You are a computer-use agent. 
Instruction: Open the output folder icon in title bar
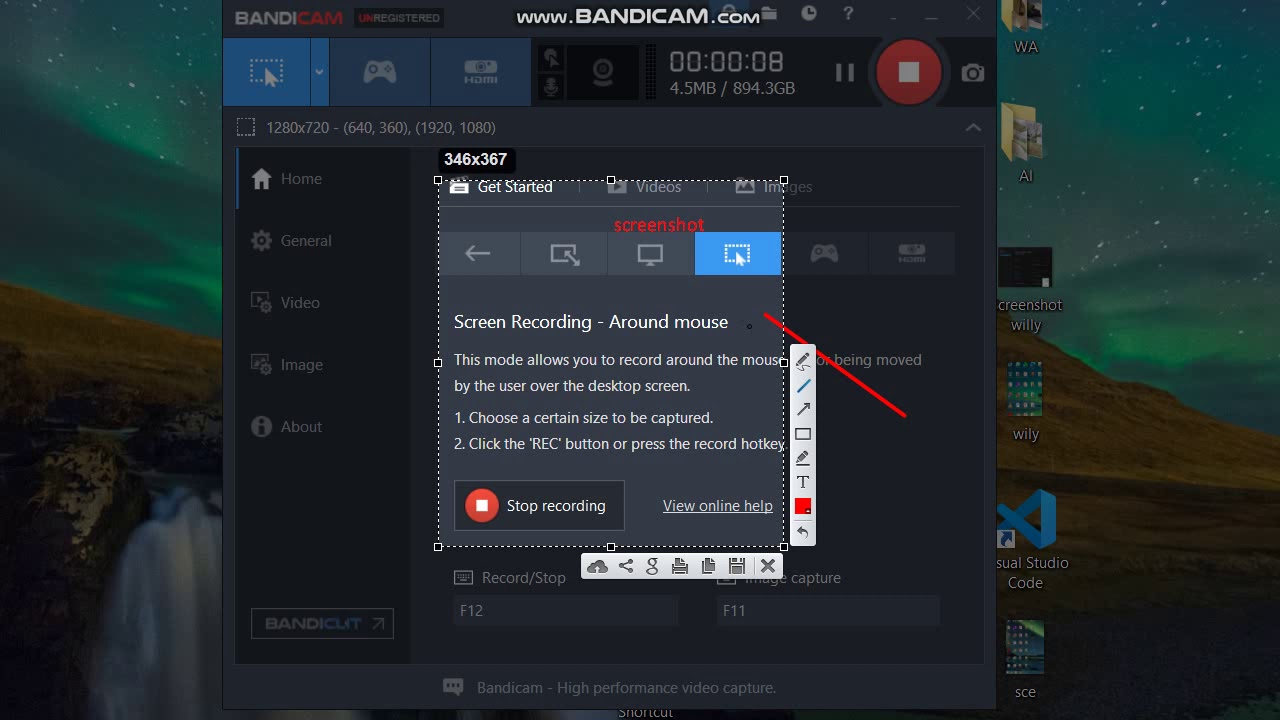coord(769,14)
